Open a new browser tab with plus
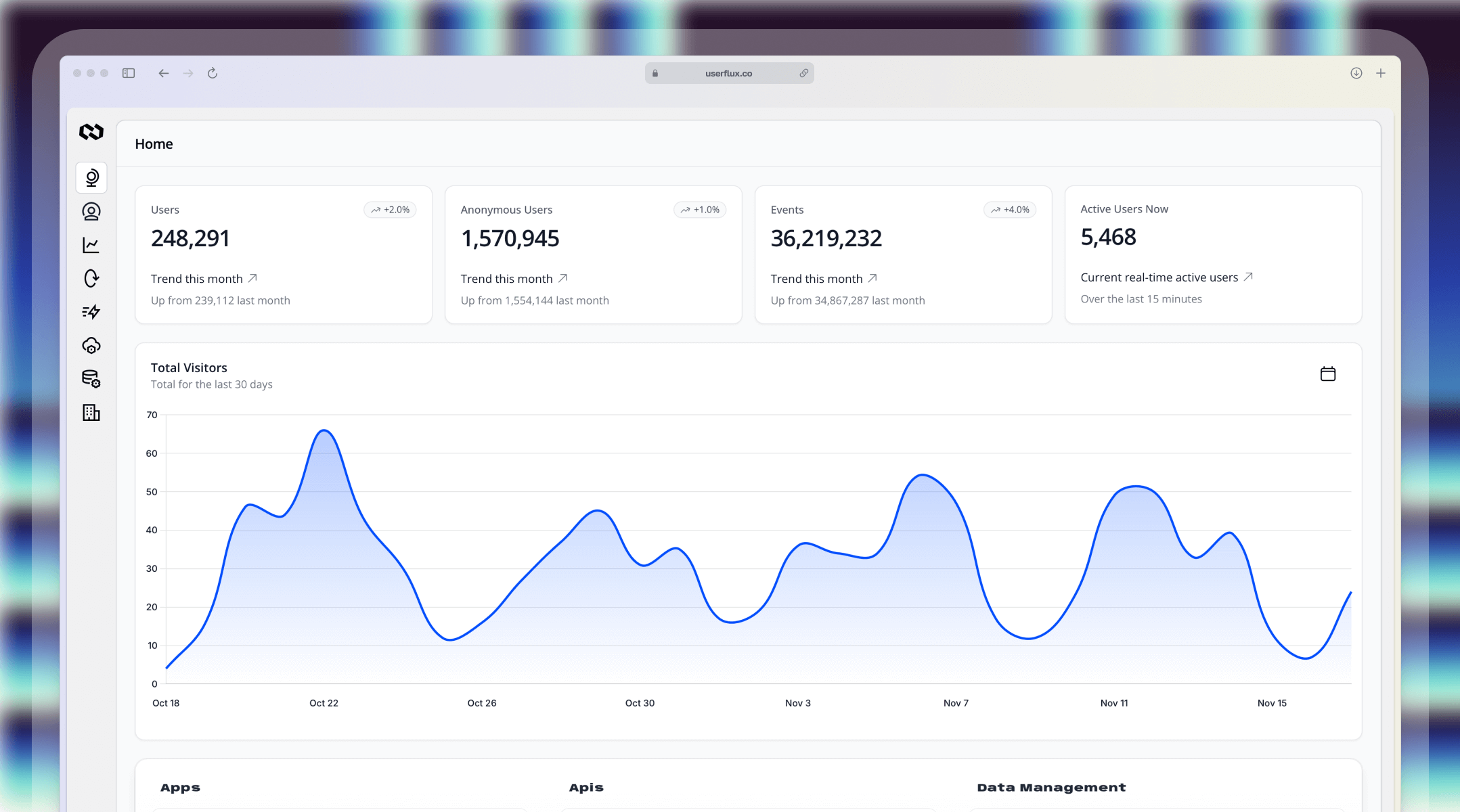This screenshot has height=812, width=1460. click(1380, 73)
